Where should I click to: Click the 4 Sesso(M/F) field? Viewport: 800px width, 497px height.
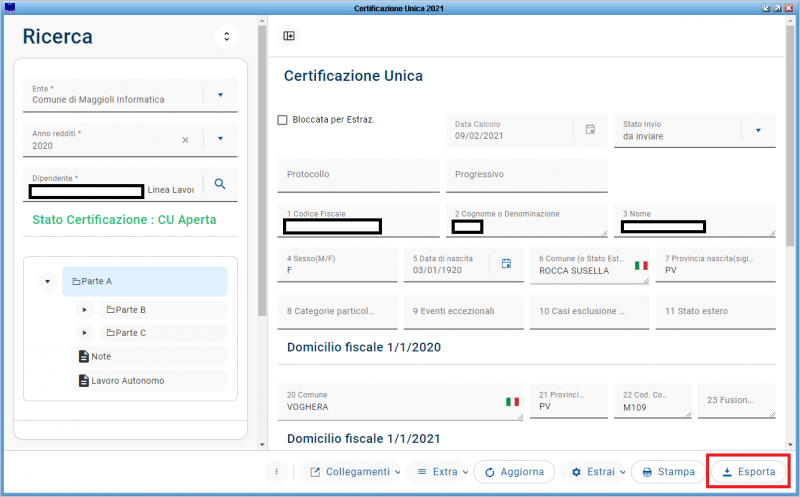[337, 265]
